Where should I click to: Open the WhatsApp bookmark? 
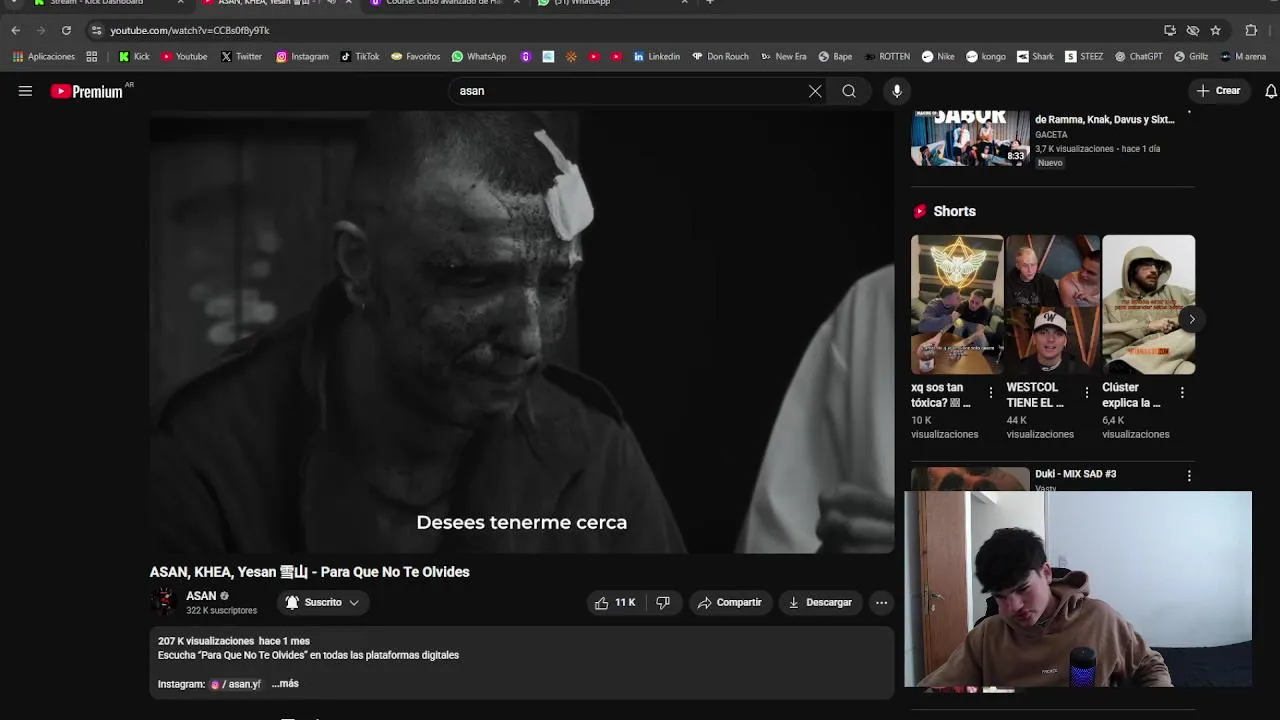pyautogui.click(x=479, y=57)
